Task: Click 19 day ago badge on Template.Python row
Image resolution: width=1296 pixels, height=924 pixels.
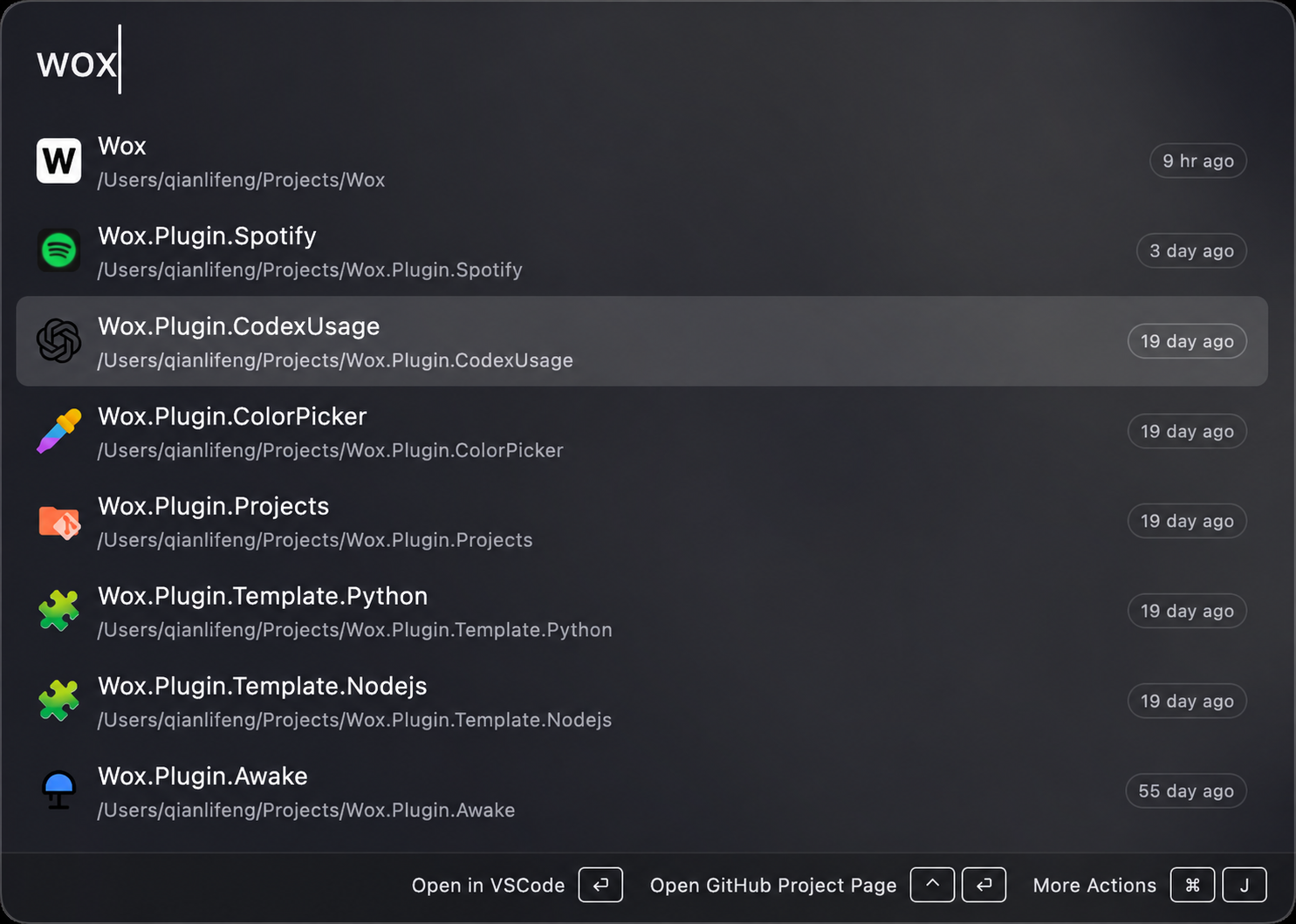Action: click(1187, 611)
